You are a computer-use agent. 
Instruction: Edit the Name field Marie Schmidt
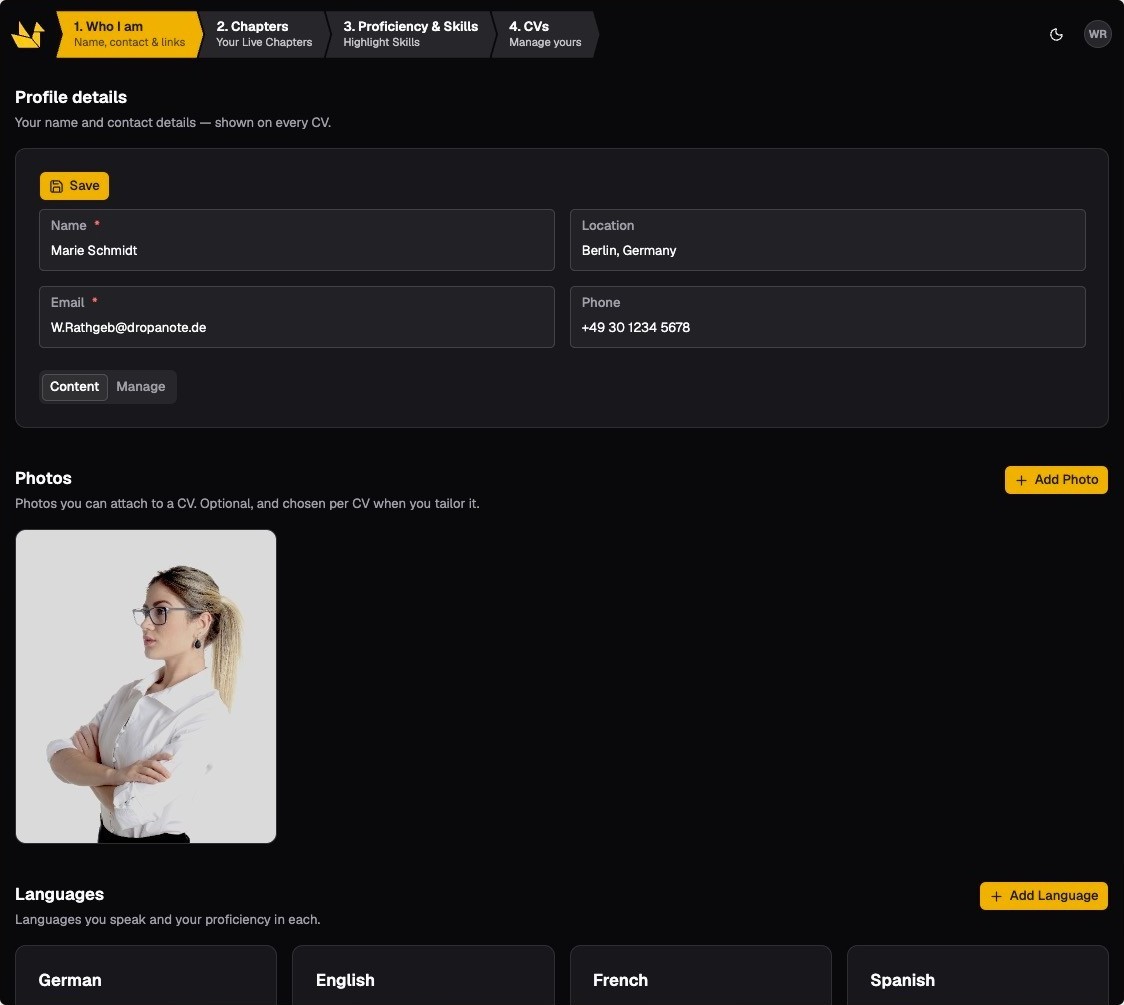point(297,240)
